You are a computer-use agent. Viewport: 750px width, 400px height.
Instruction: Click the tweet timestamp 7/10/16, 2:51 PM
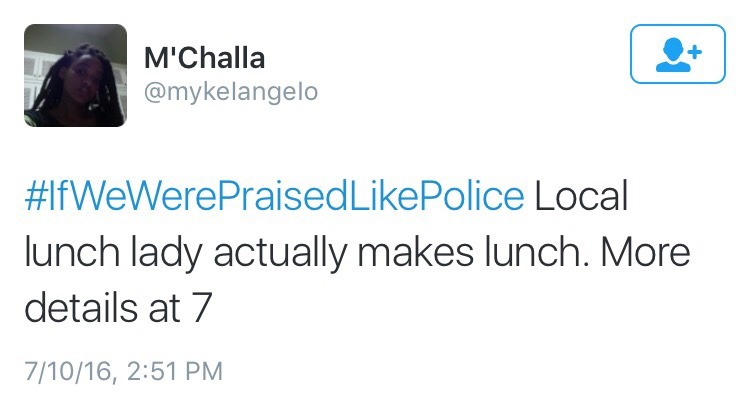point(122,370)
